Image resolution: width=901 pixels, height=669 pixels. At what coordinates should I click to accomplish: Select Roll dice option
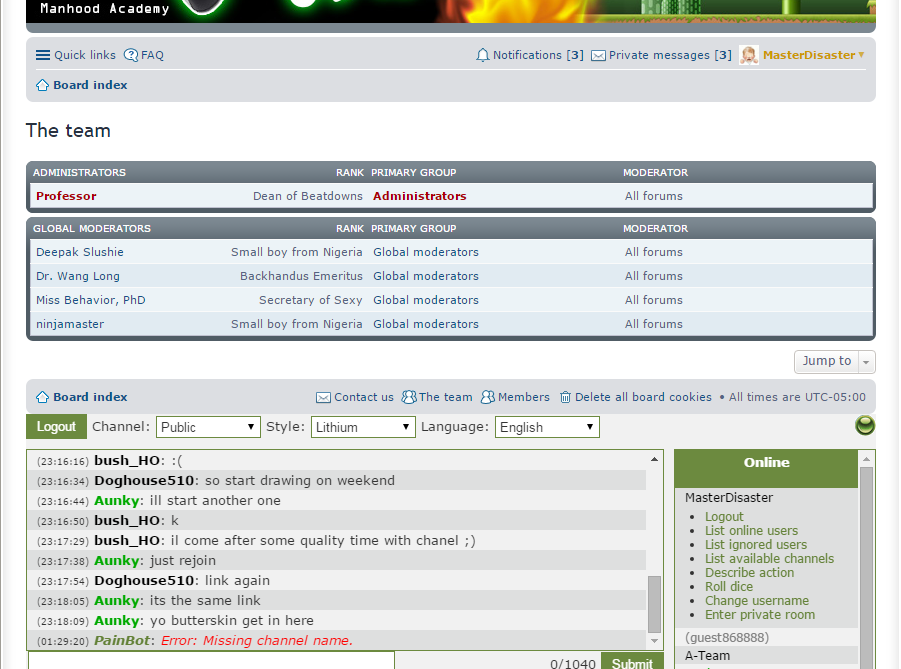[x=729, y=586]
